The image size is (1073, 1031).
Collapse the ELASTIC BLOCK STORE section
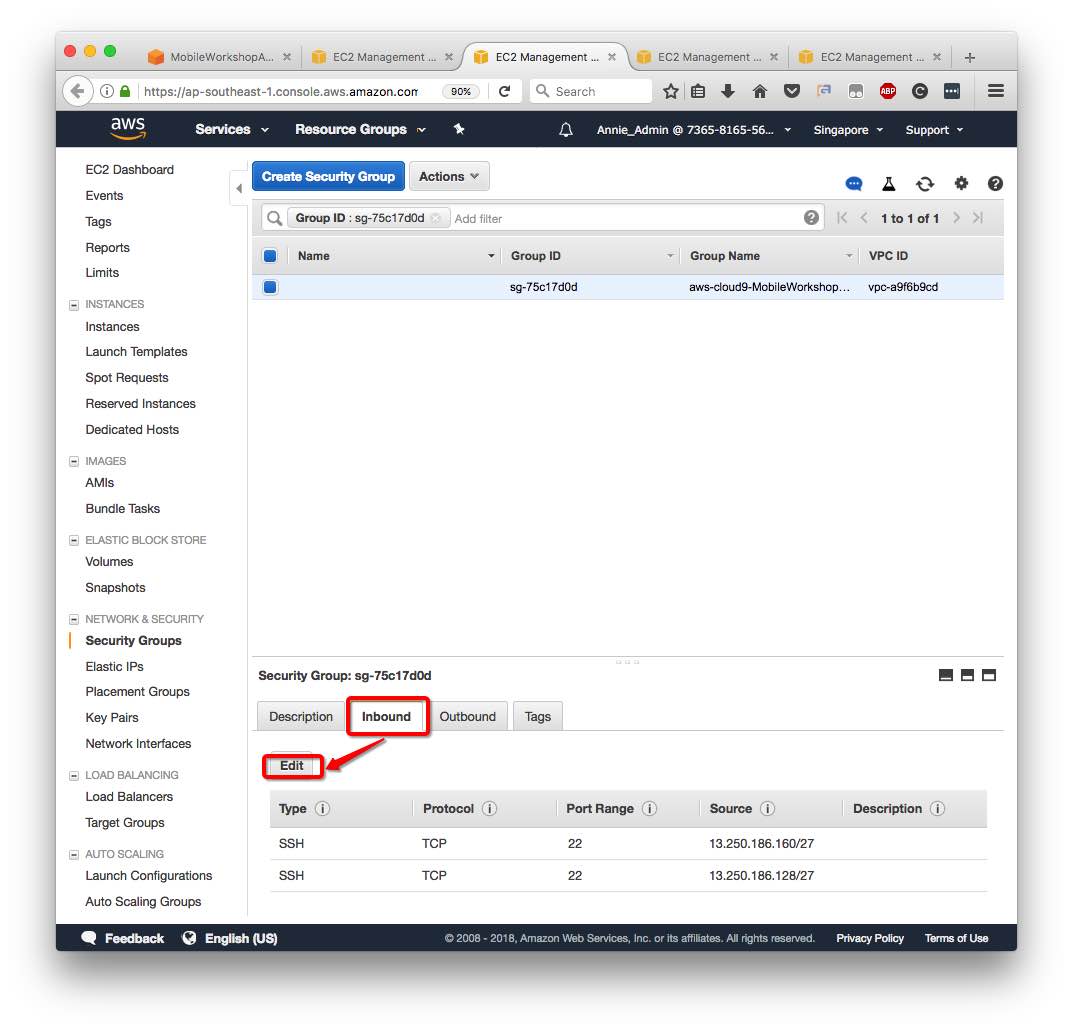[74, 540]
